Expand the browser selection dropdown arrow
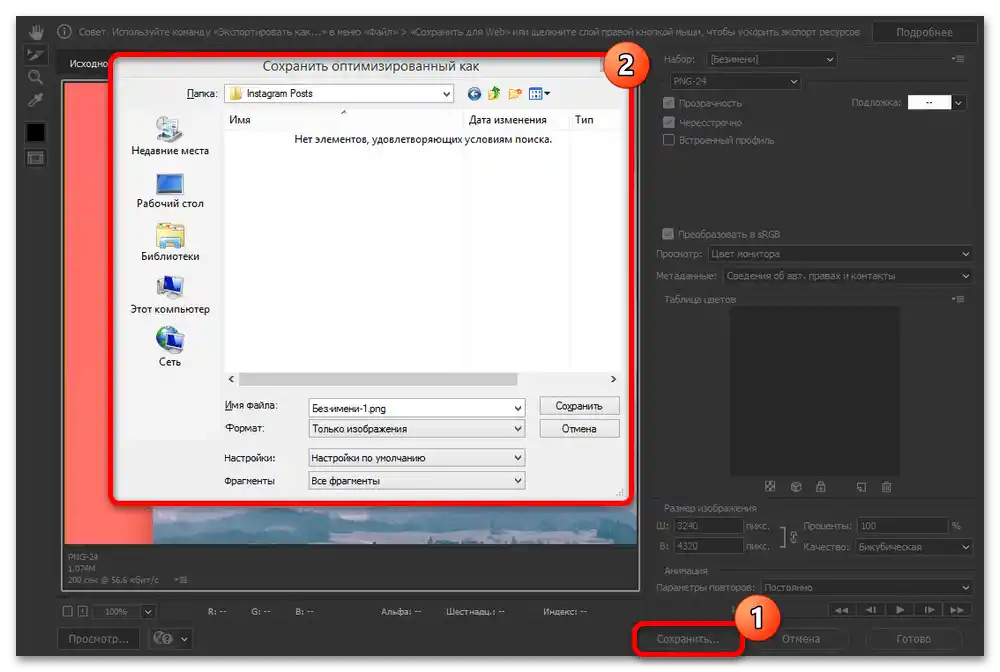The height and width of the screenshot is (672, 1000). pyautogui.click(x=184, y=638)
